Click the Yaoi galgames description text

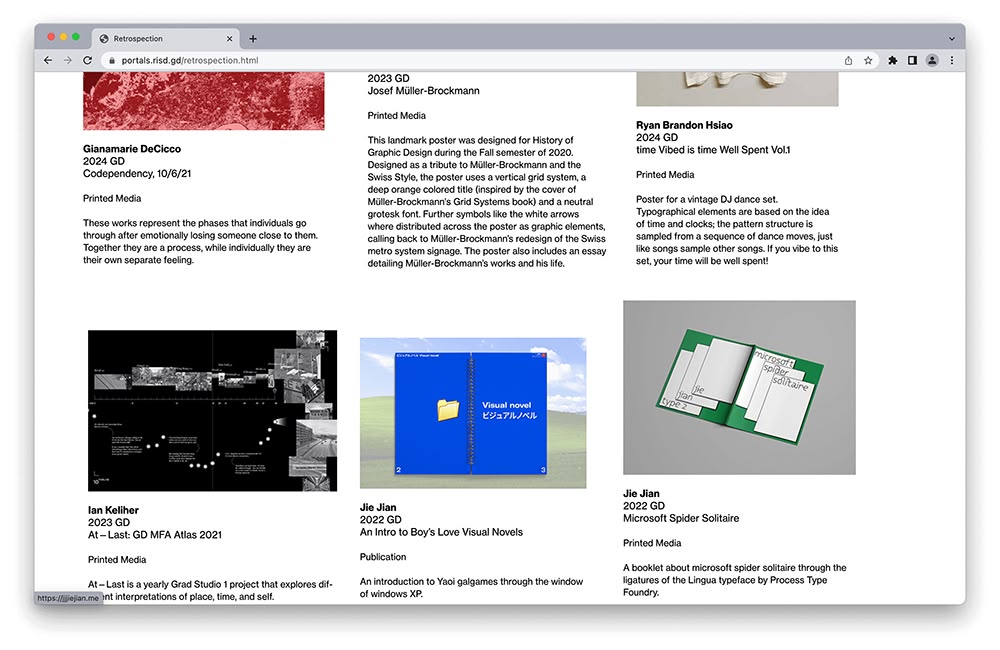click(471, 587)
